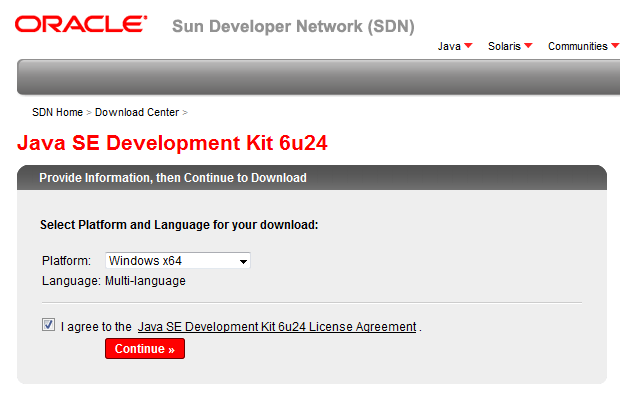Open the Platform dropdown showing Windows x64
The width and height of the screenshot is (620, 401).
click(178, 261)
